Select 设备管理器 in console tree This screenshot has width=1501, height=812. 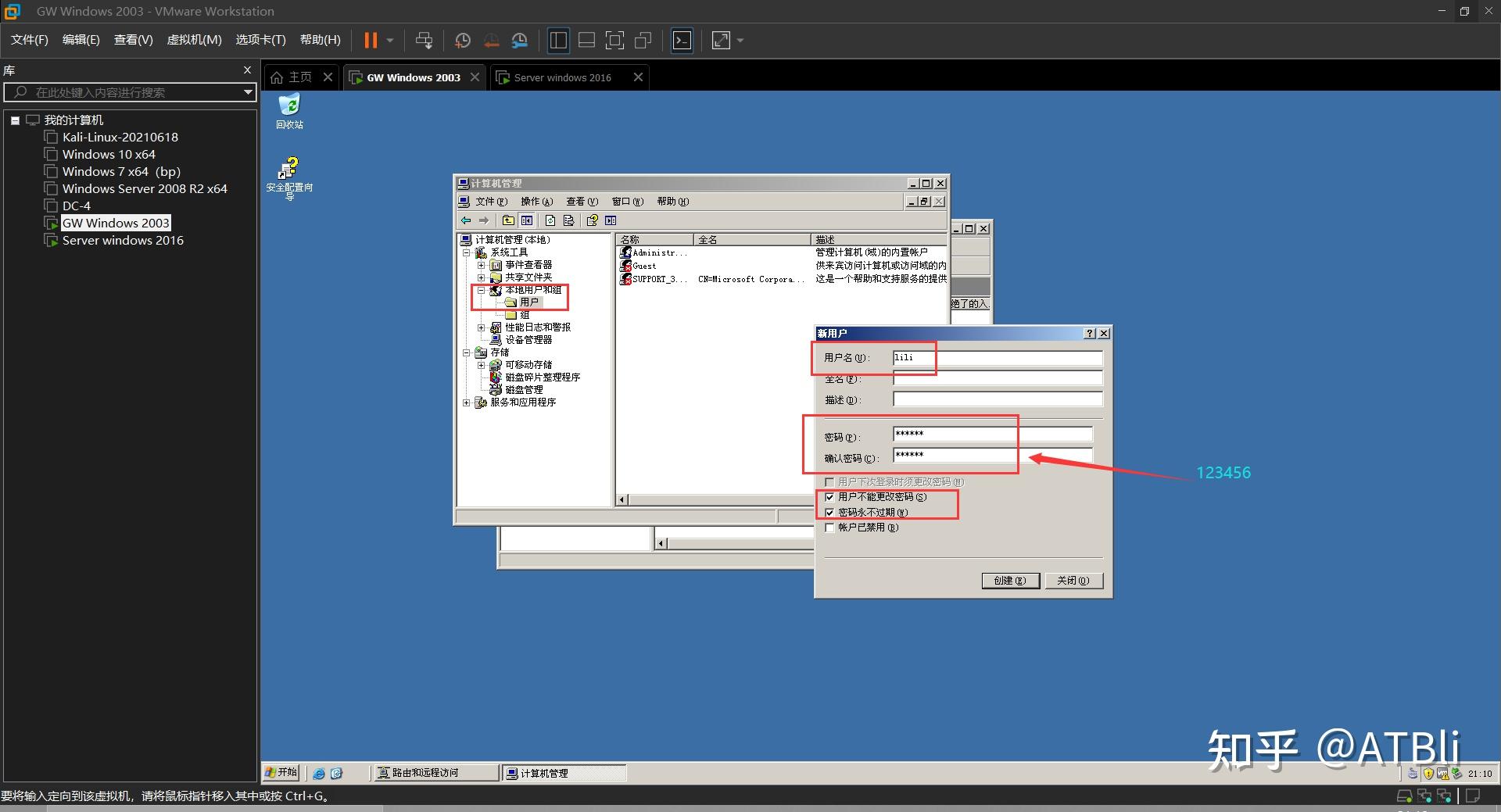(x=528, y=340)
